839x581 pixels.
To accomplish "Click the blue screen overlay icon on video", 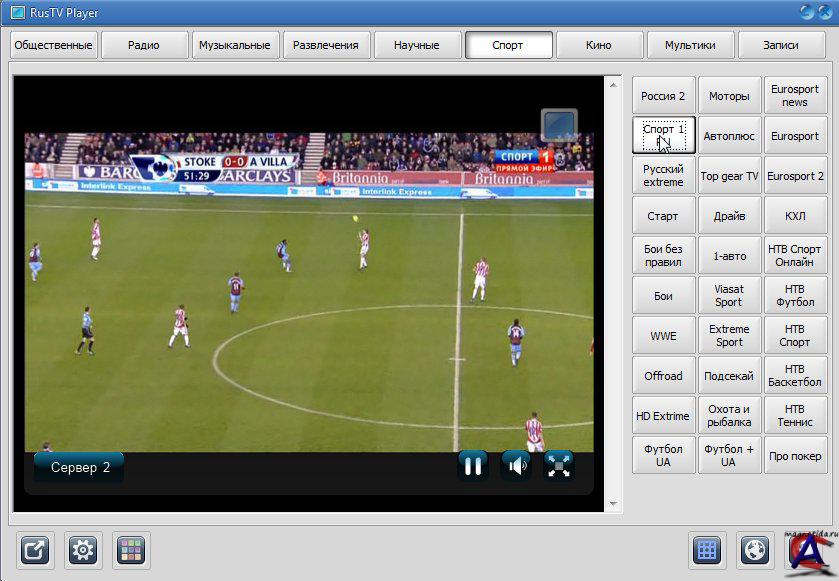I will [559, 126].
